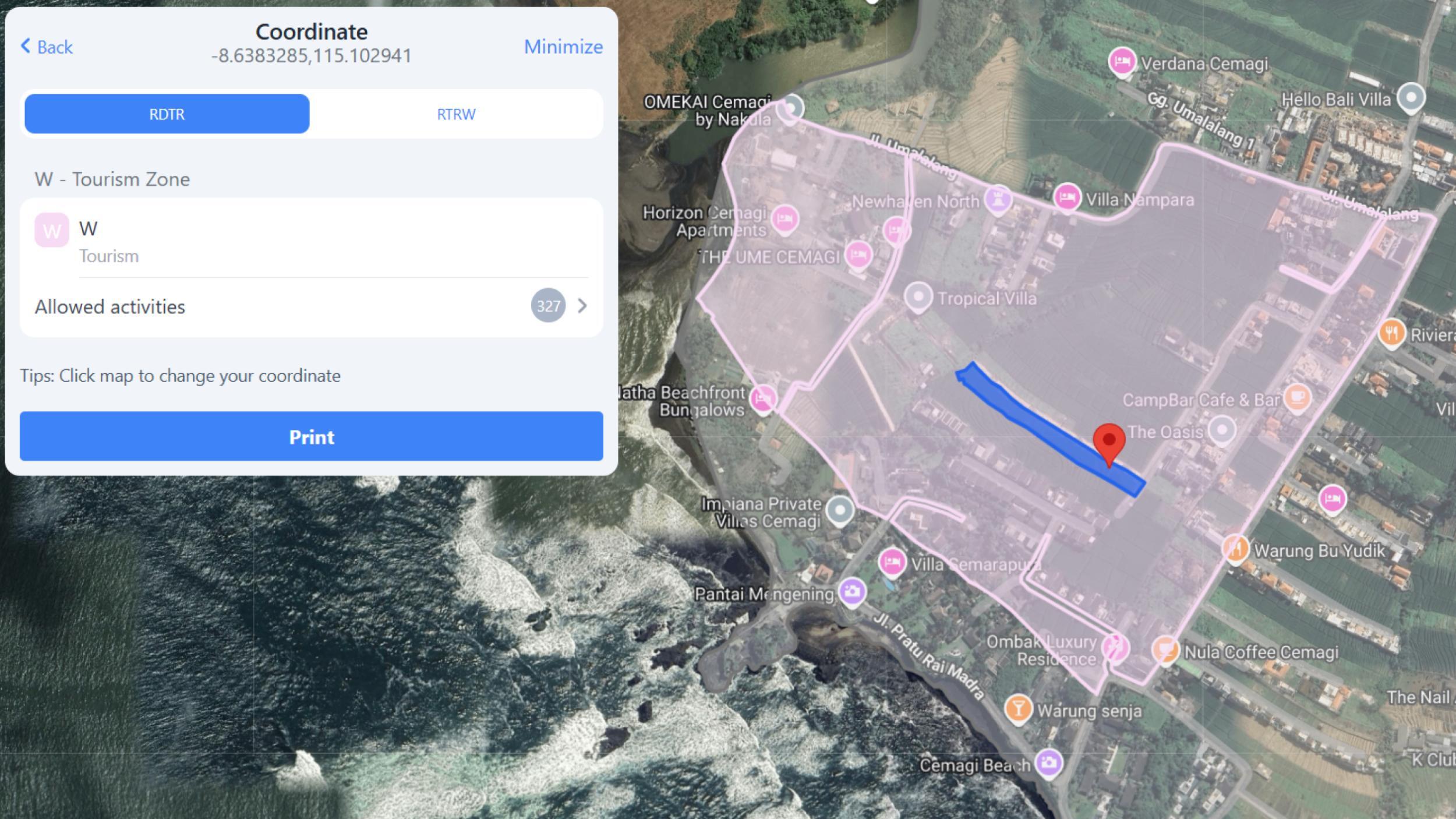
Task: Click the CampBar Cafe coffee cup icon
Action: pos(1297,397)
